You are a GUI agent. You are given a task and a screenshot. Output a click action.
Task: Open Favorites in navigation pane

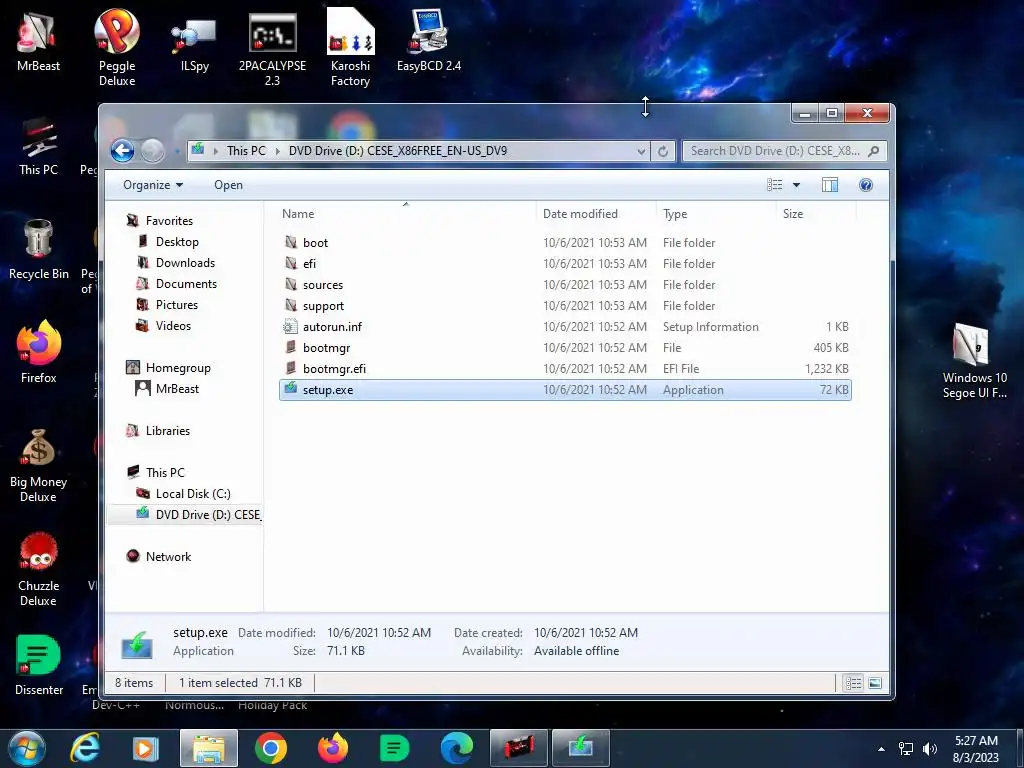(x=160, y=221)
